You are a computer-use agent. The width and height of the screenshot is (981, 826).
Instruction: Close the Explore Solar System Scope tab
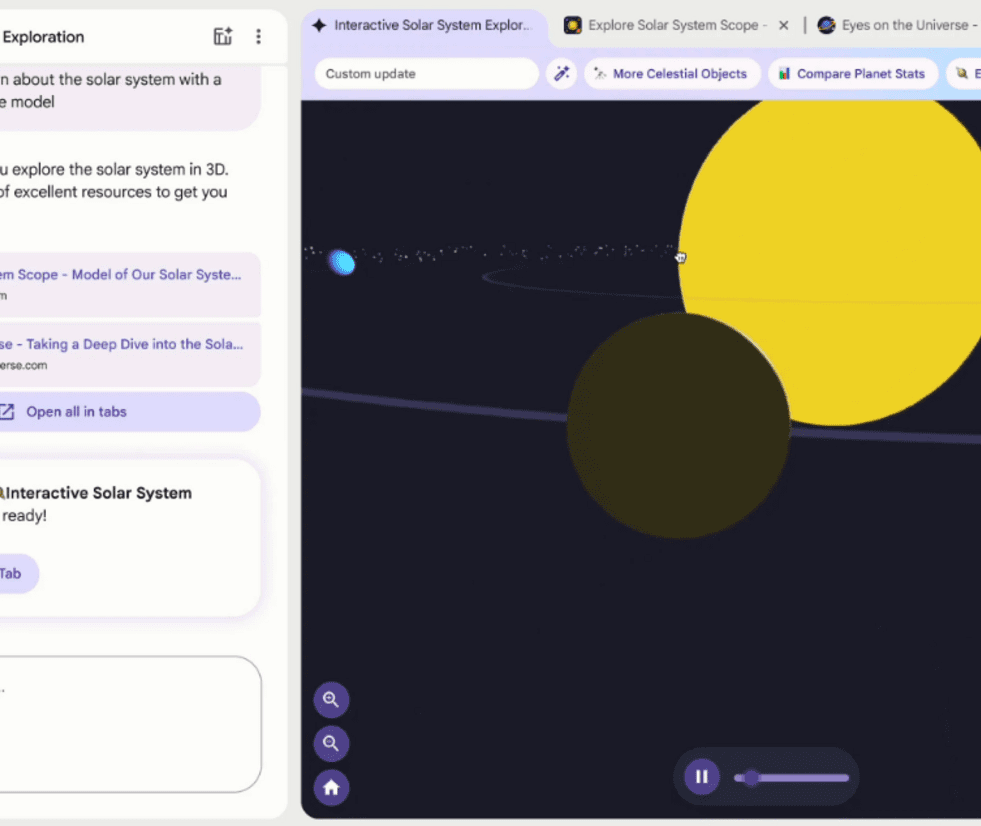(783, 25)
